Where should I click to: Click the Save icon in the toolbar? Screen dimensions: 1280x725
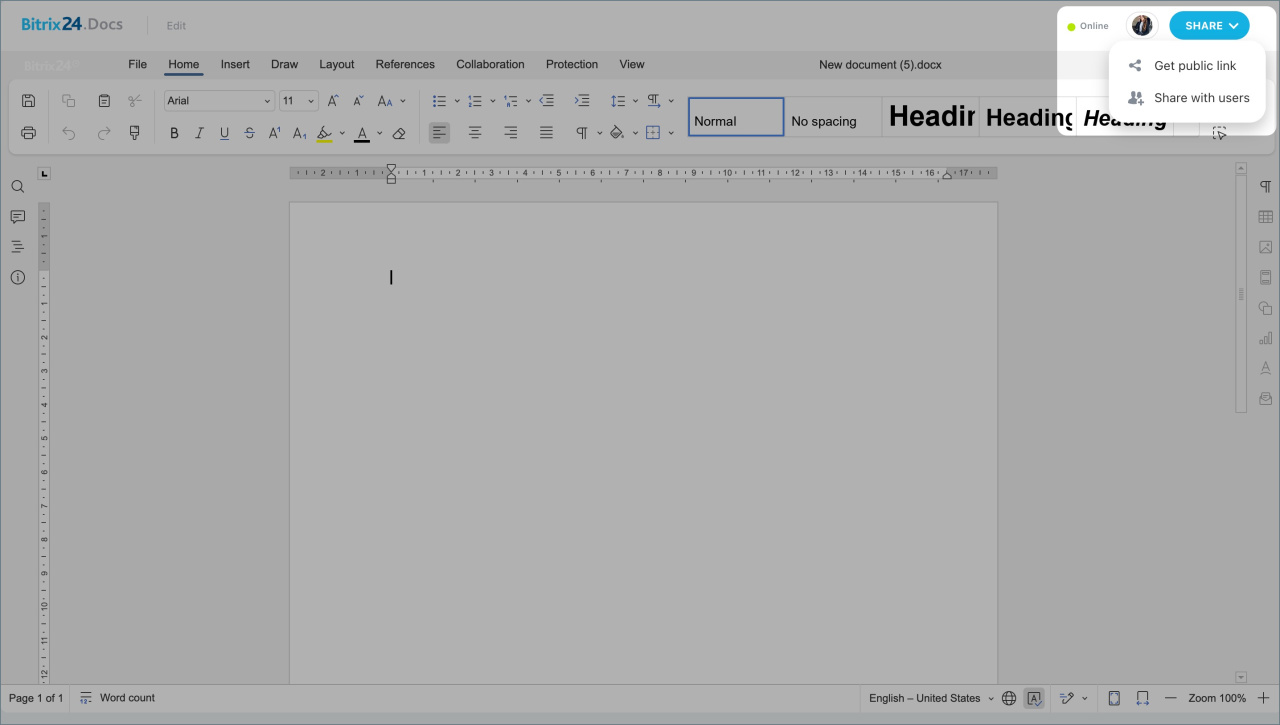[x=28, y=101]
